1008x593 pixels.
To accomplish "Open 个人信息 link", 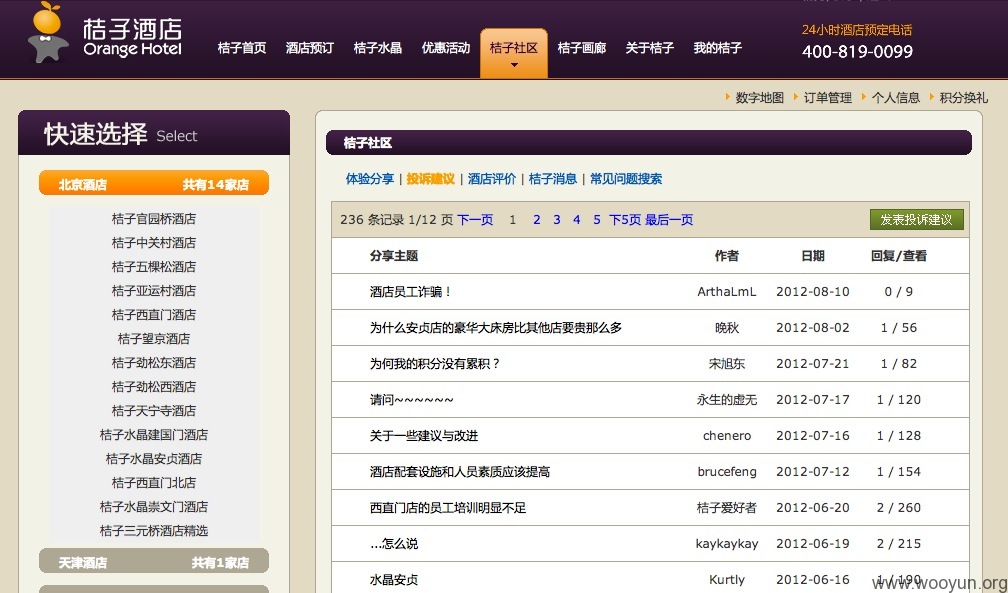I will coord(896,98).
